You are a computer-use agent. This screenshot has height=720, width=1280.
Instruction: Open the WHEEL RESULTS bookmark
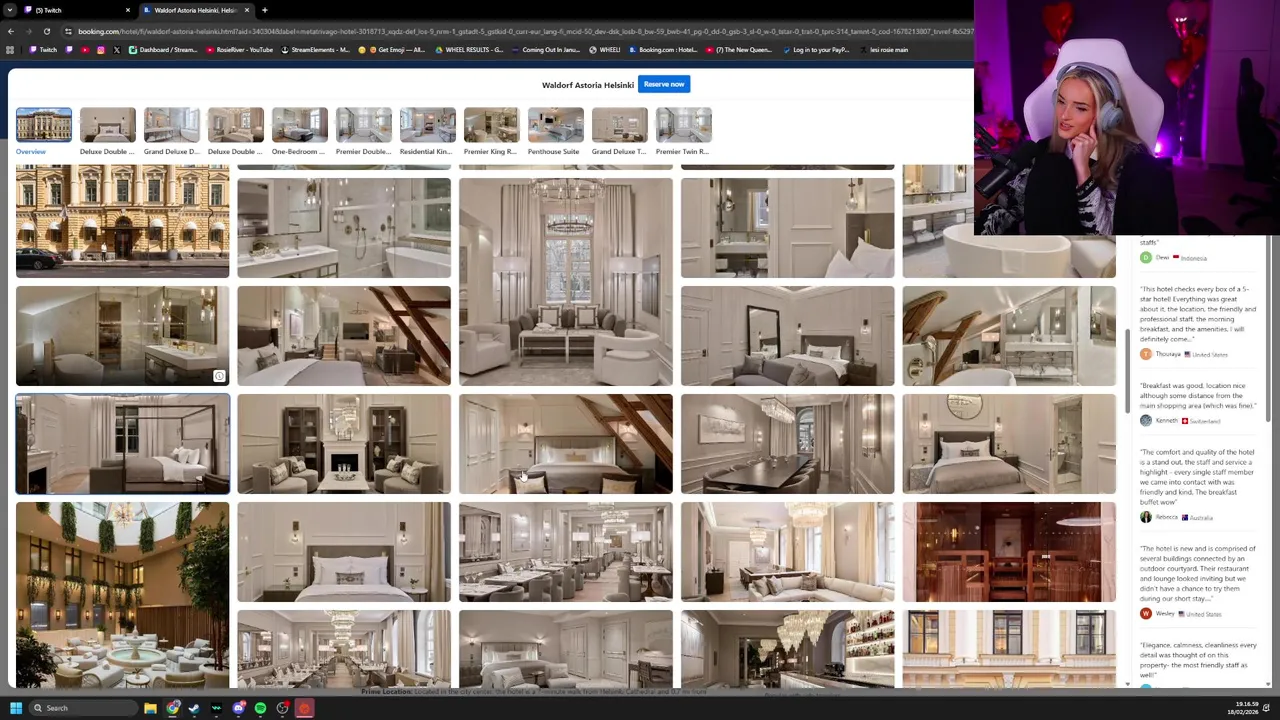coord(469,50)
